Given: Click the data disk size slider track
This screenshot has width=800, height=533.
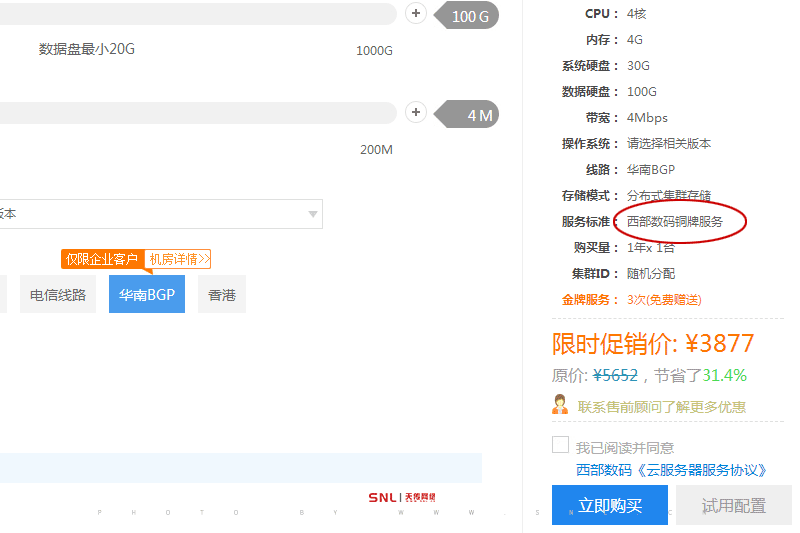Looking at the screenshot, I should (x=200, y=14).
